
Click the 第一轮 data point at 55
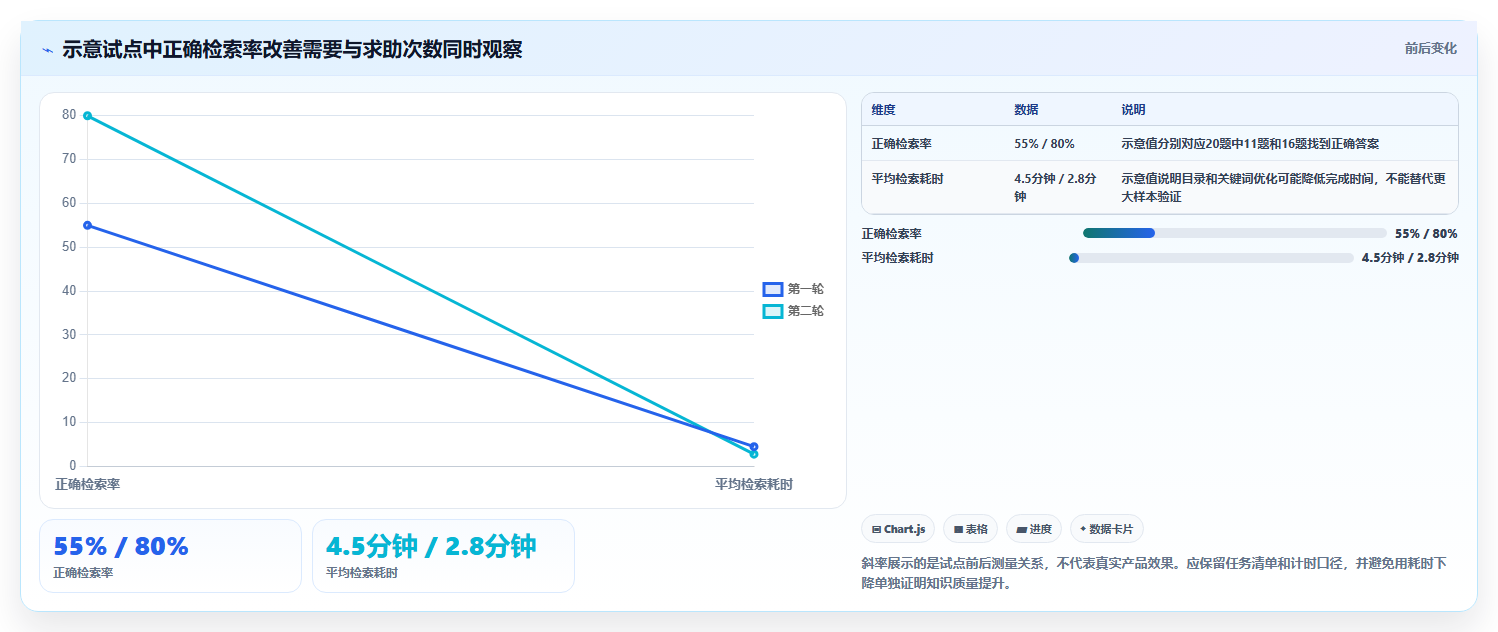[87, 225]
